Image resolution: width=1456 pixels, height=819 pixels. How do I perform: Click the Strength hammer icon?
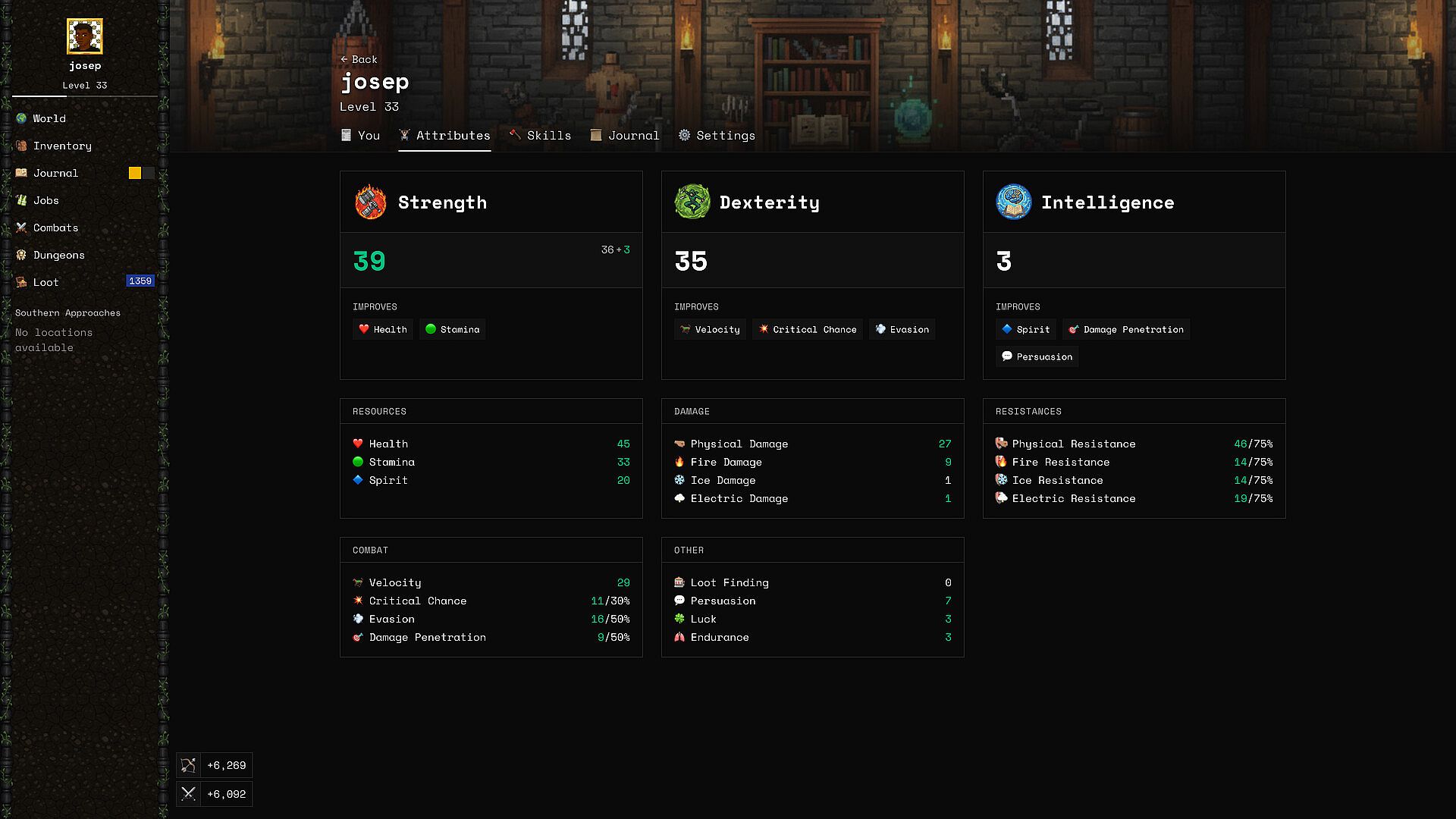[x=370, y=202]
